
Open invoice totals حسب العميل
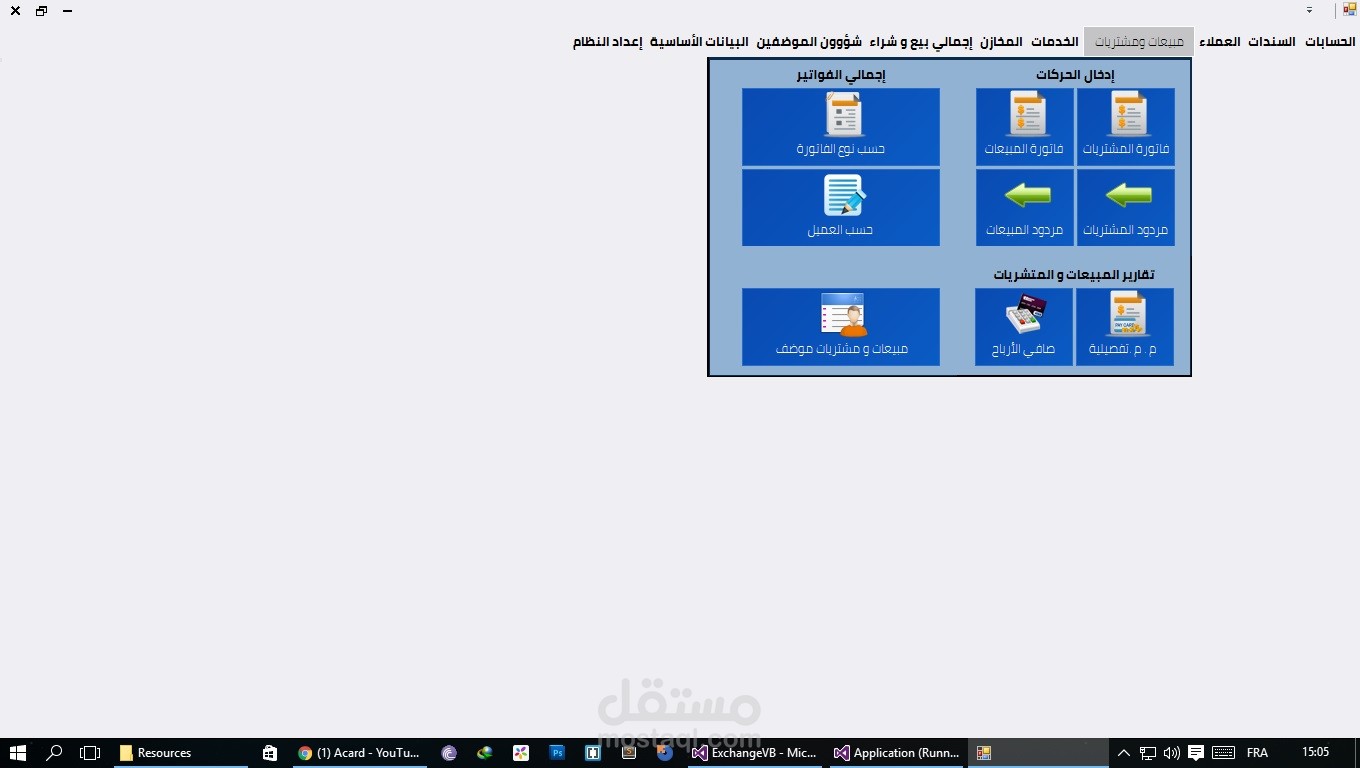coord(840,207)
